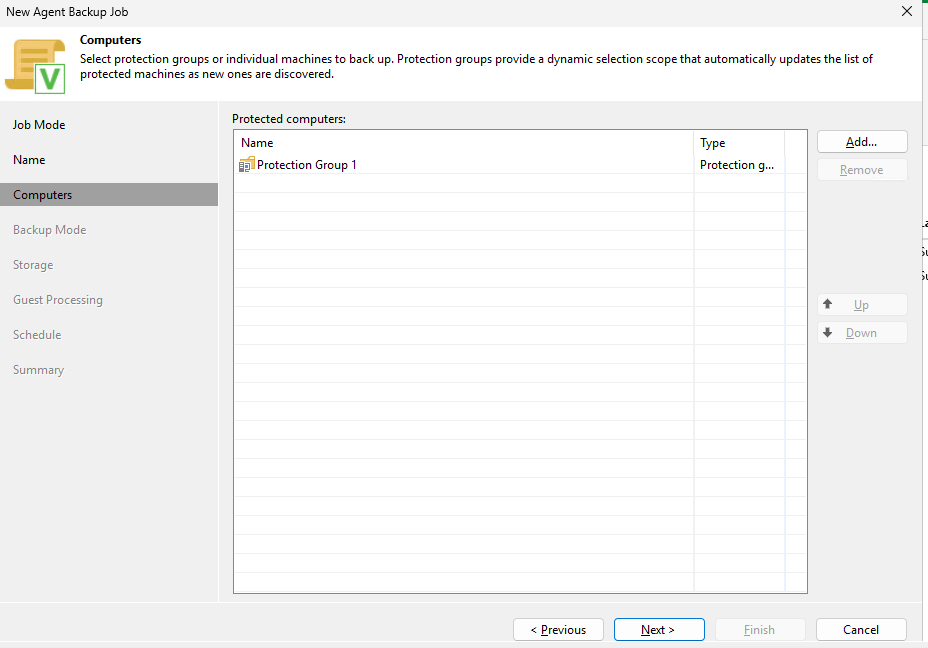The height and width of the screenshot is (648, 928).
Task: Click the Down arrow icon
Action: point(827,333)
